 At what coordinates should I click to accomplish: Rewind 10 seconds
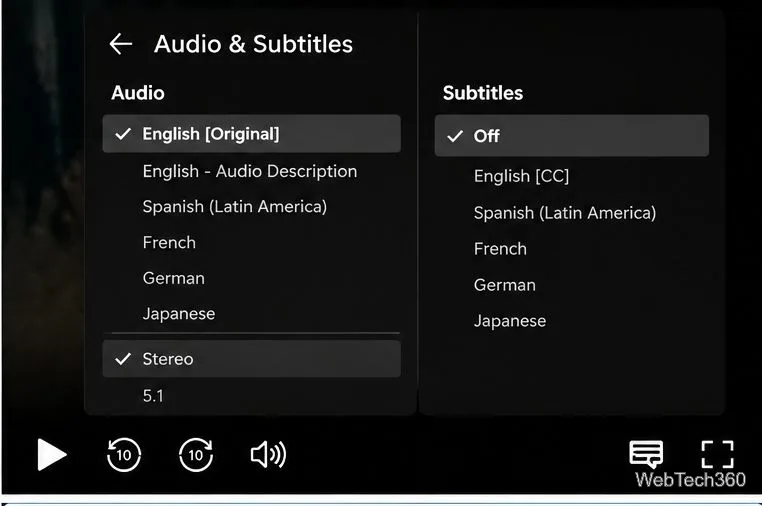pyautogui.click(x=124, y=454)
